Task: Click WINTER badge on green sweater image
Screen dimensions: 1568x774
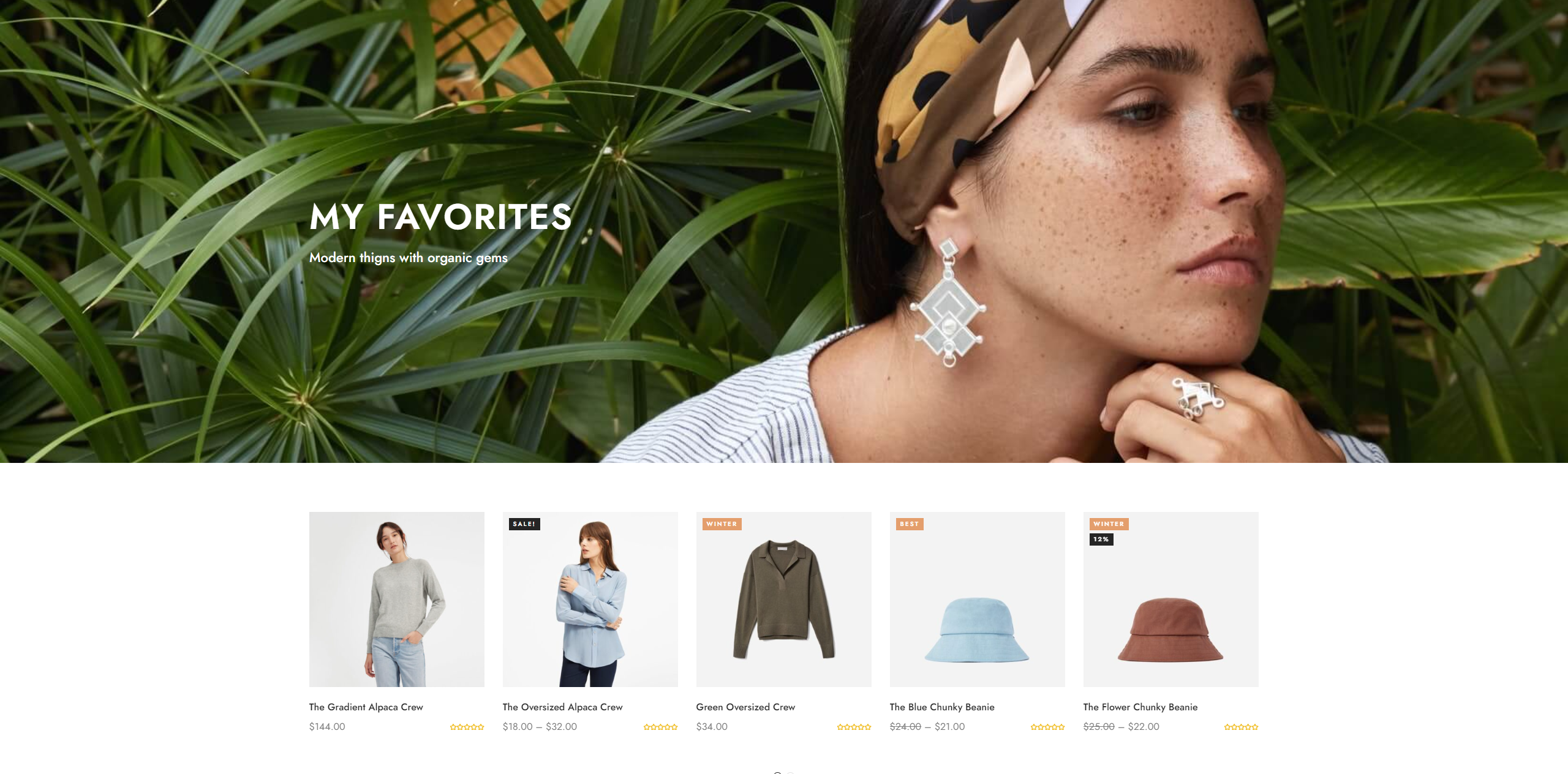Action: coord(722,524)
